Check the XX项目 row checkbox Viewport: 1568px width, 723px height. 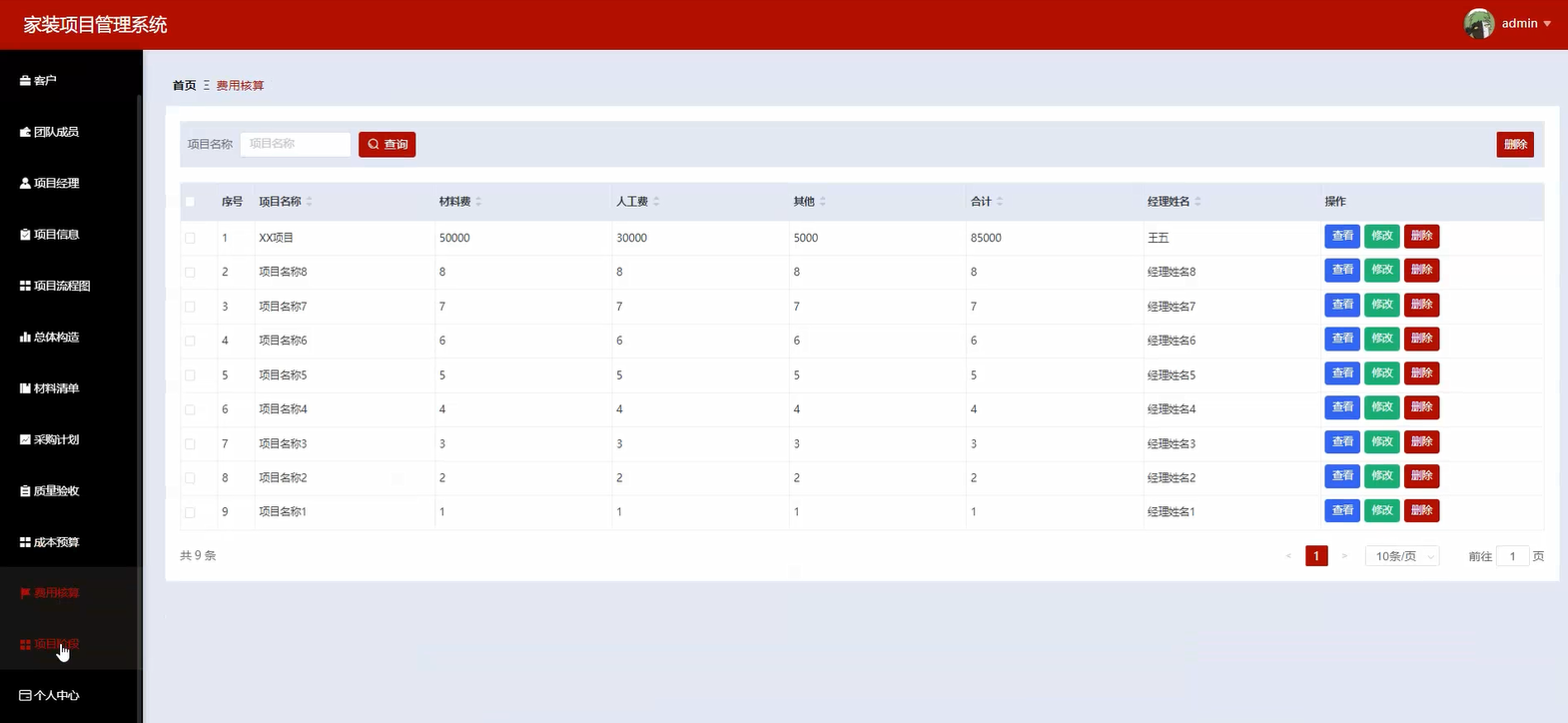[190, 238]
